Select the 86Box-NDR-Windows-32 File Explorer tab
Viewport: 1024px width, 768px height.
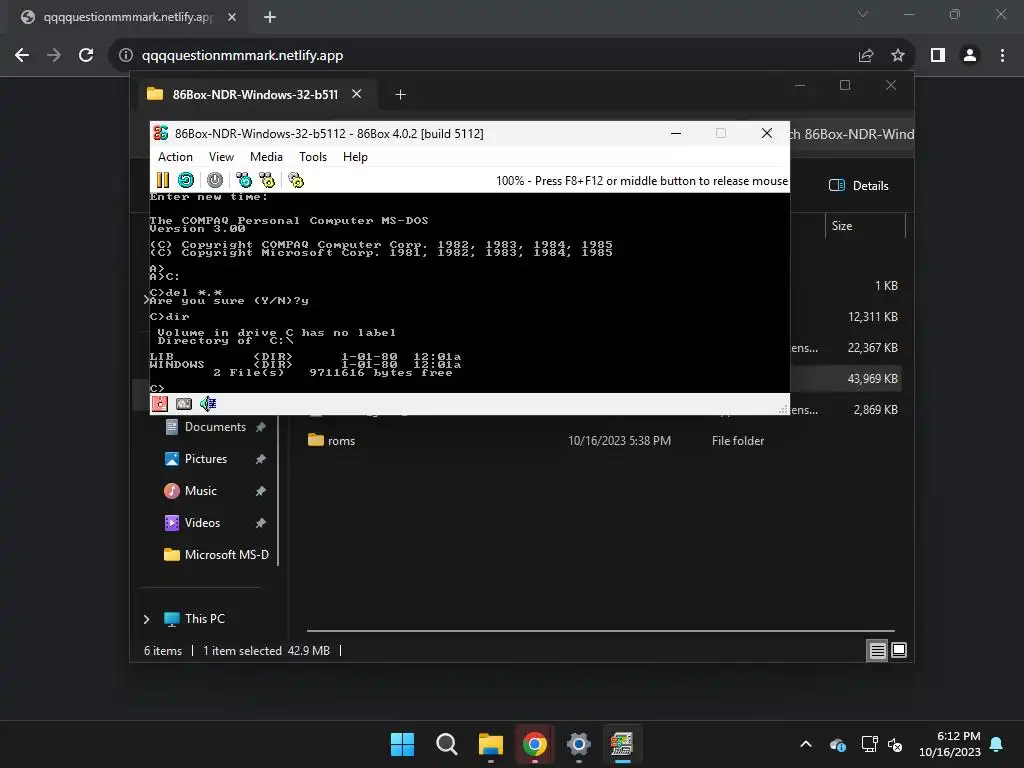[255, 95]
